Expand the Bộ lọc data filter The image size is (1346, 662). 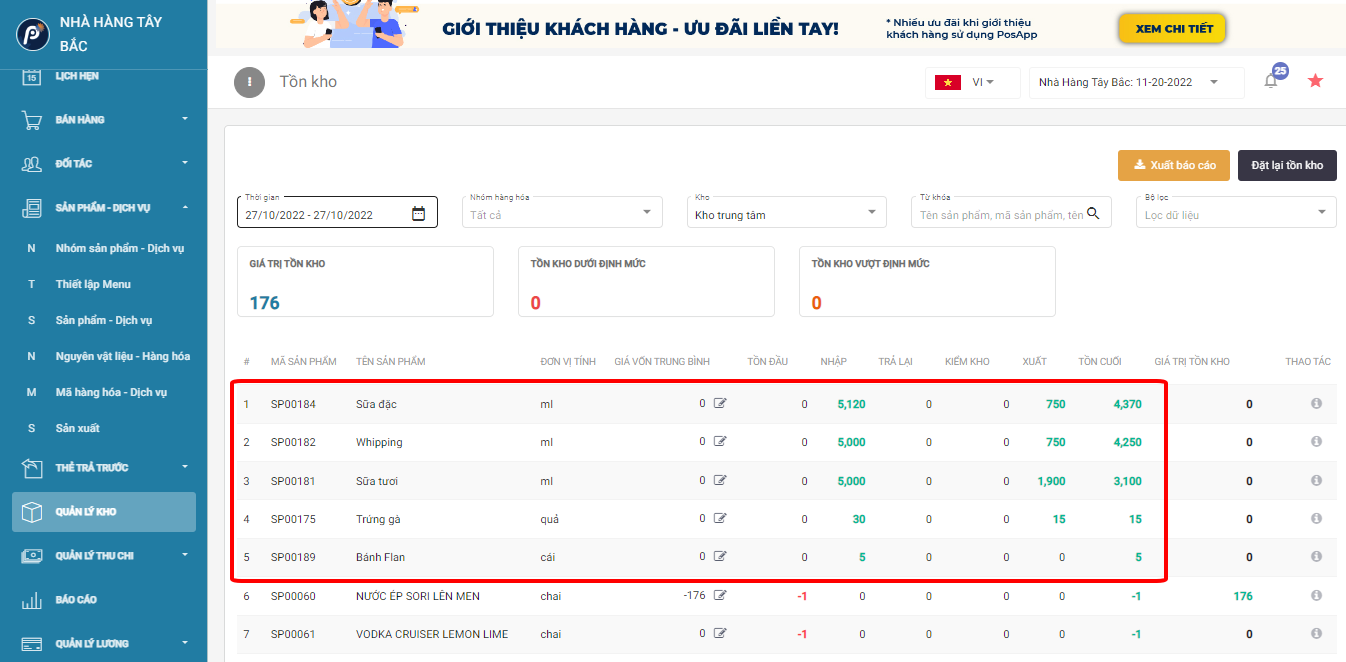(1239, 212)
